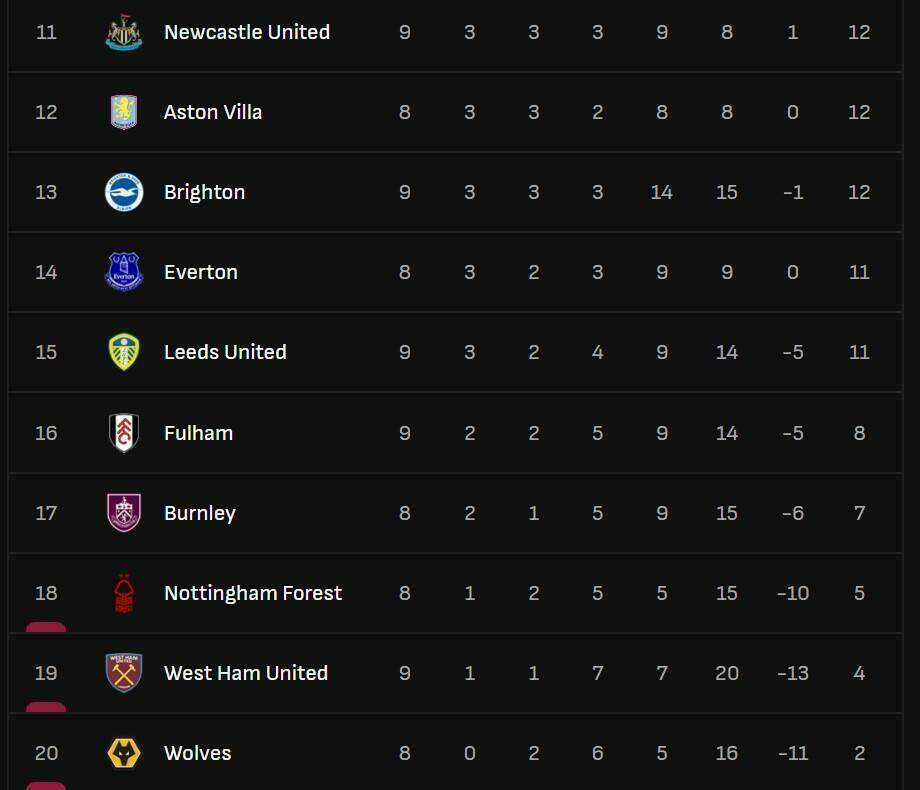The height and width of the screenshot is (790, 920).
Task: Click the Nottingham Forest tree logo
Action: pyautogui.click(x=124, y=593)
